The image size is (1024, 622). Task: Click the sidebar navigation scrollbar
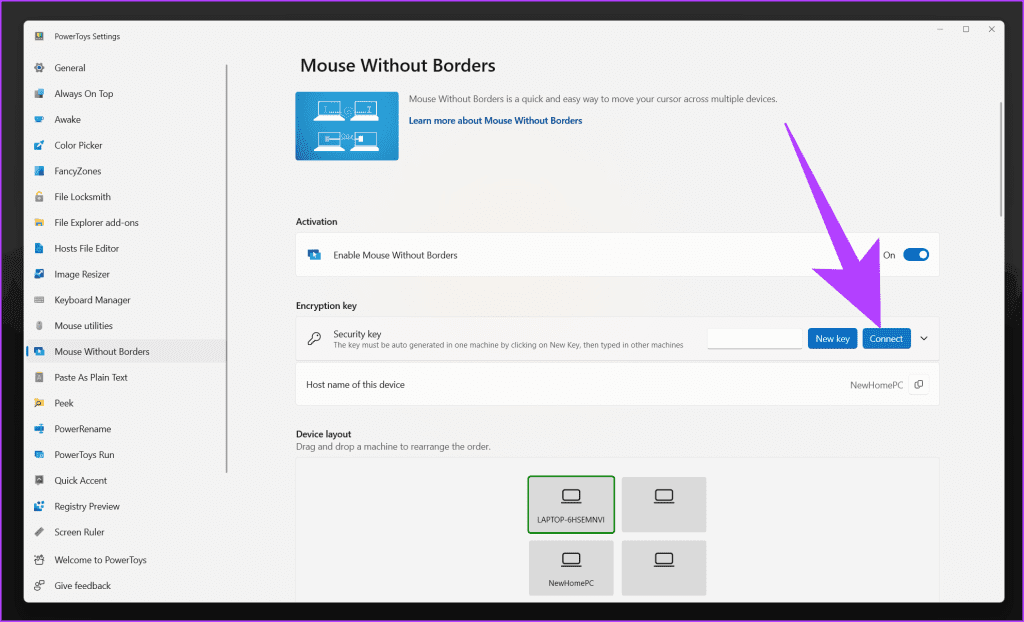227,268
